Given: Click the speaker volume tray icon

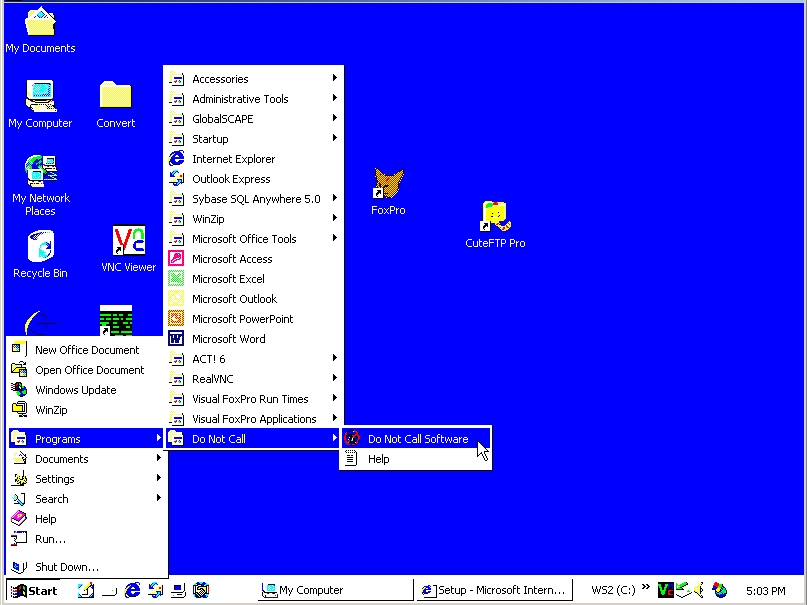Looking at the screenshot, I should tap(698, 590).
